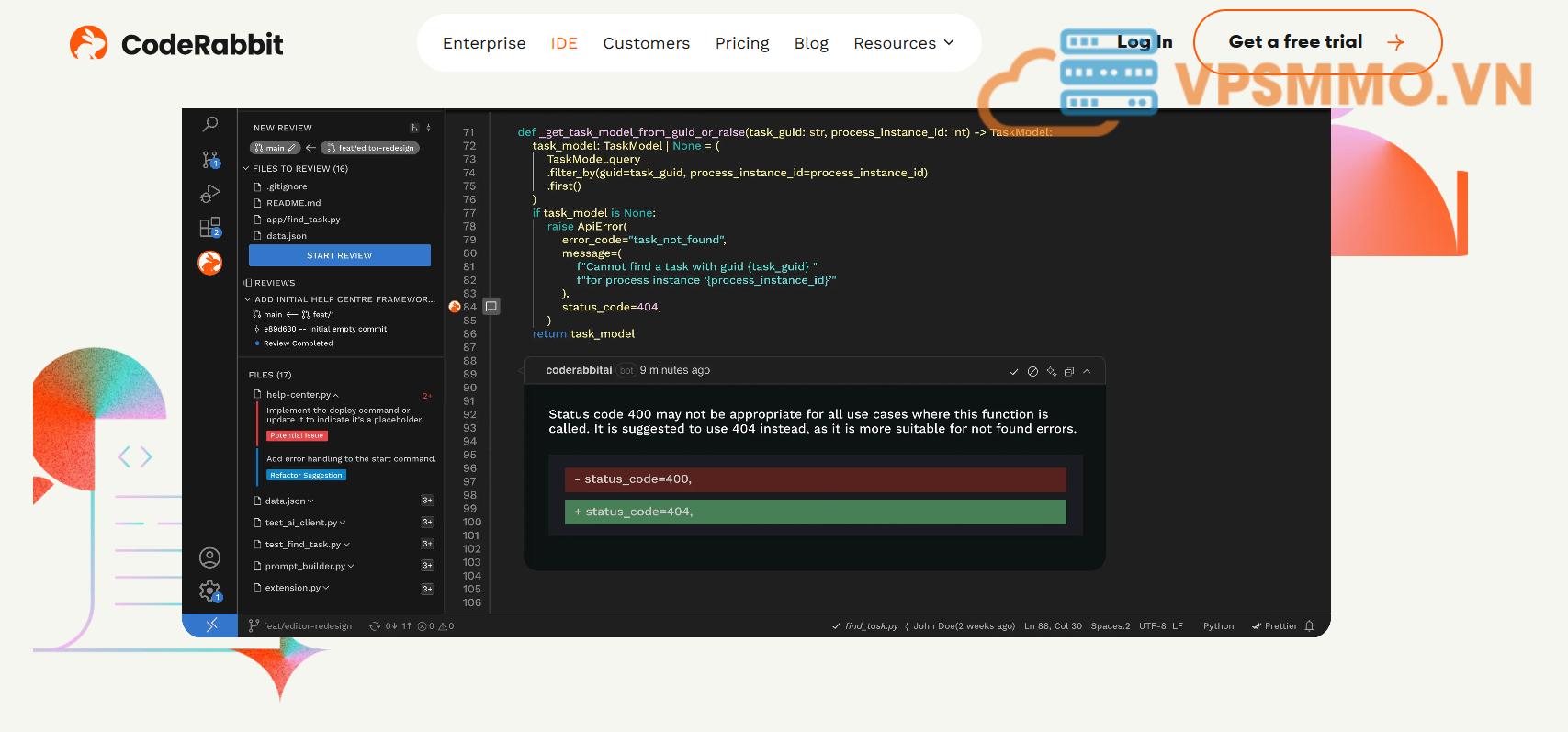Screen dimensions: 1568x732
Task: Collapse the coderabbitai comment with the chevron
Action: pyautogui.click(x=1087, y=372)
